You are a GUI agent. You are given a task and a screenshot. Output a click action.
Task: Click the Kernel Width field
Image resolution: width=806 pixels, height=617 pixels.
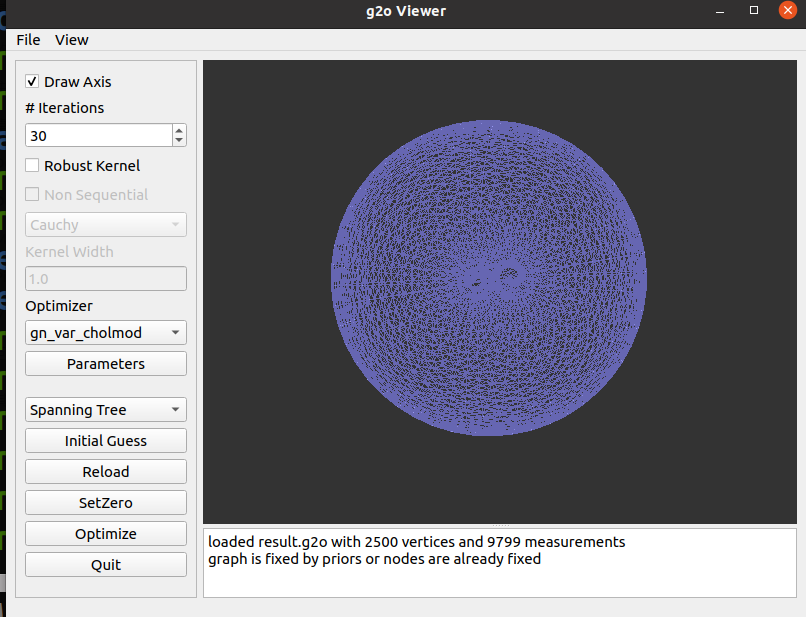(x=106, y=279)
